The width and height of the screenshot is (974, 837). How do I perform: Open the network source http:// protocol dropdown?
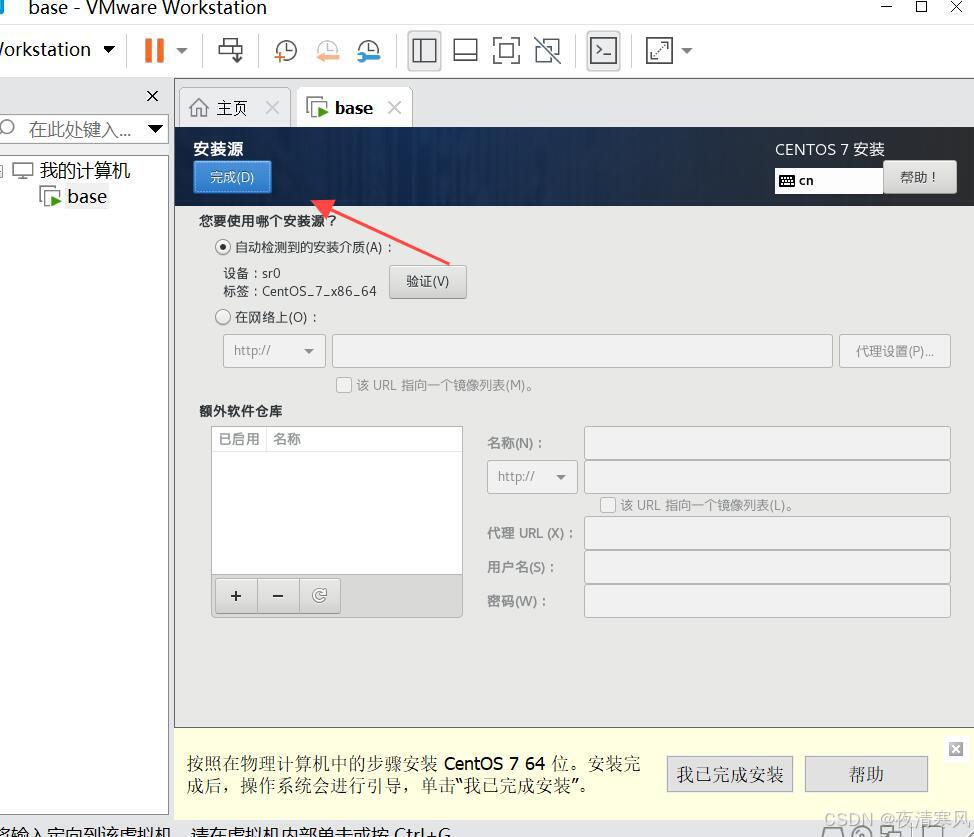(274, 351)
